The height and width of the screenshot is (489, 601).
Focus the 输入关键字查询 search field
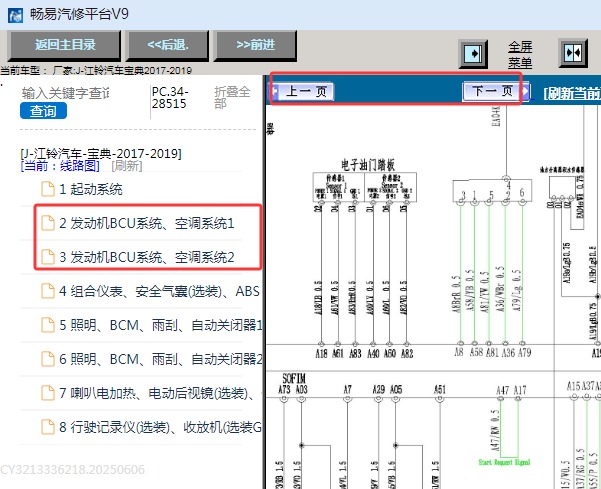point(66,93)
